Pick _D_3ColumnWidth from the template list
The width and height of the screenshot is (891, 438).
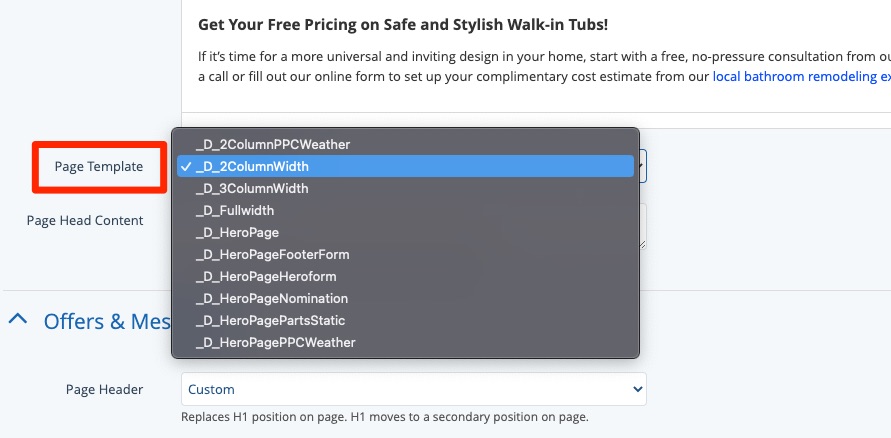[252, 189]
